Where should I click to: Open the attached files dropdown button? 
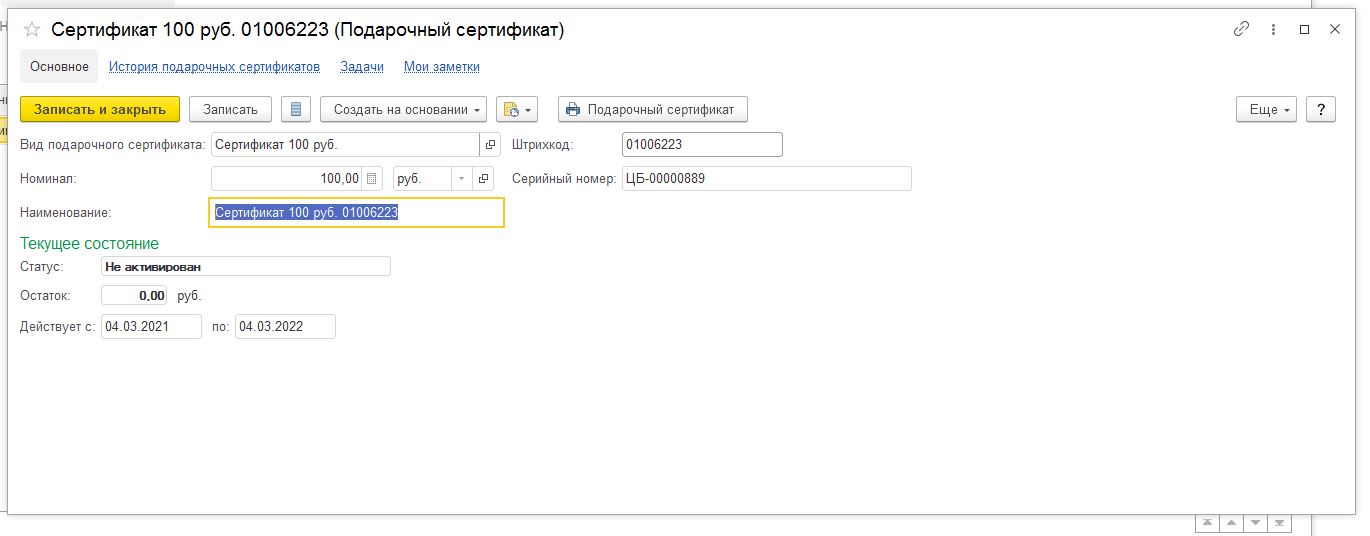point(517,109)
